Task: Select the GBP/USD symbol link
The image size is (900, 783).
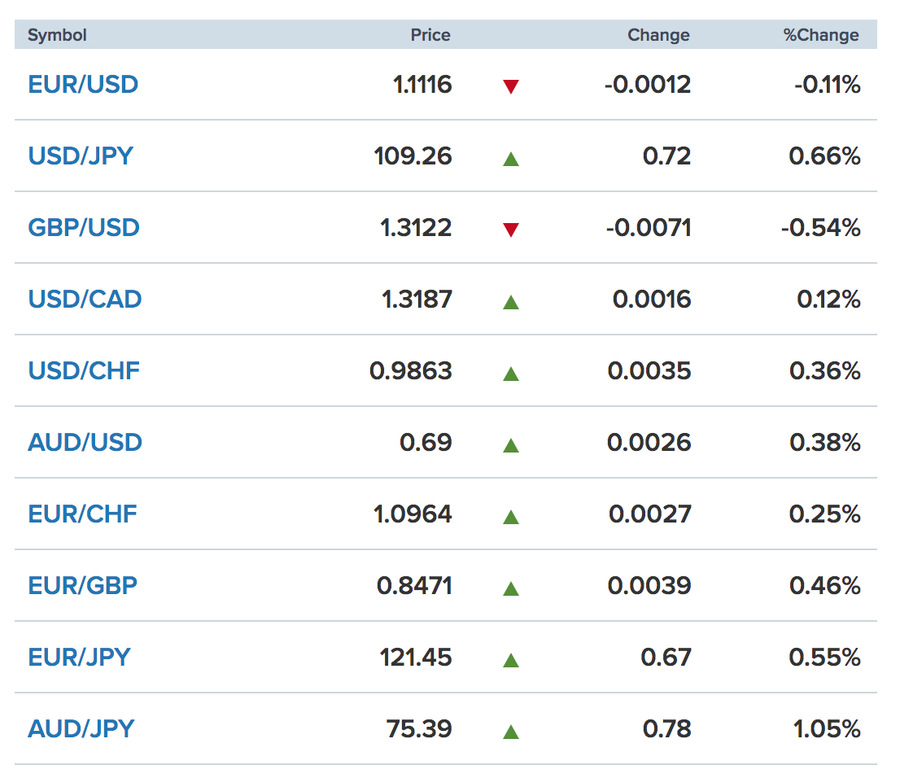Action: point(84,228)
